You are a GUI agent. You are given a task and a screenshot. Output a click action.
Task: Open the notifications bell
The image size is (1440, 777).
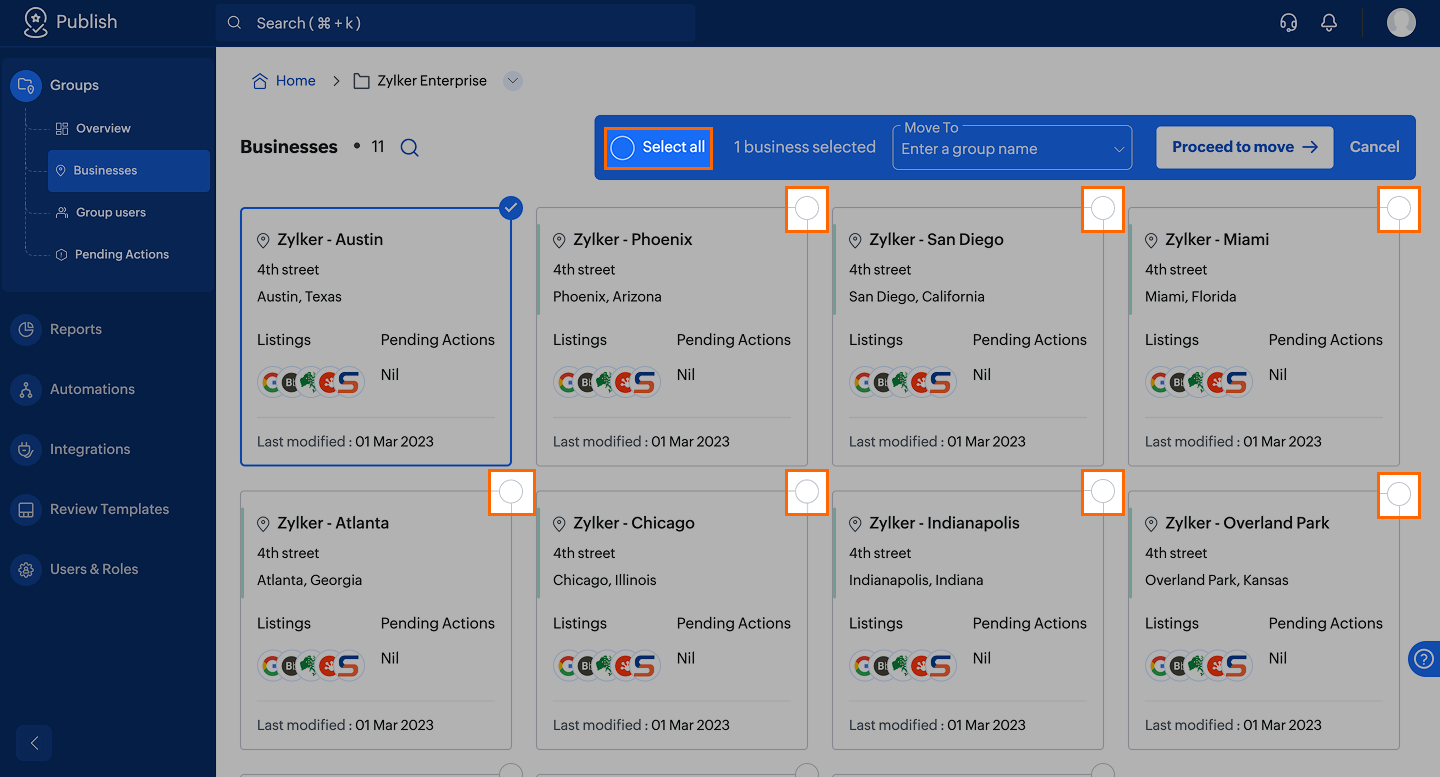pos(1329,22)
